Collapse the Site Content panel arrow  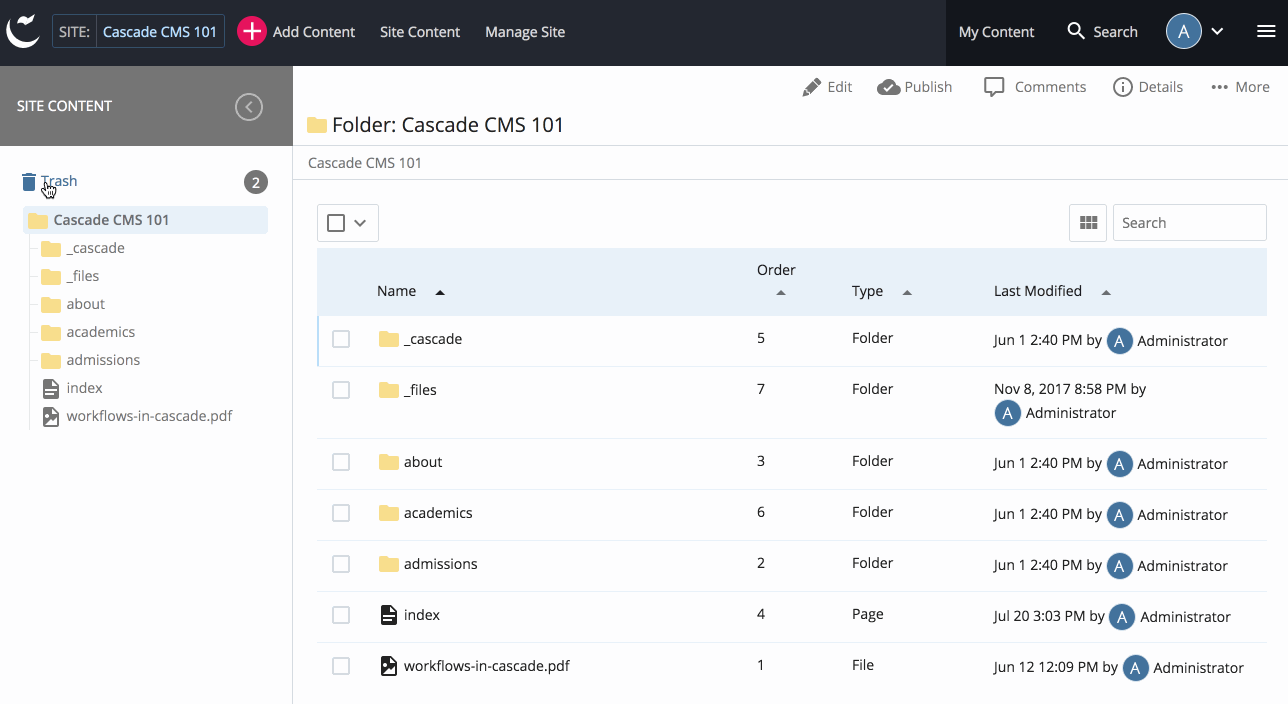[249, 106]
